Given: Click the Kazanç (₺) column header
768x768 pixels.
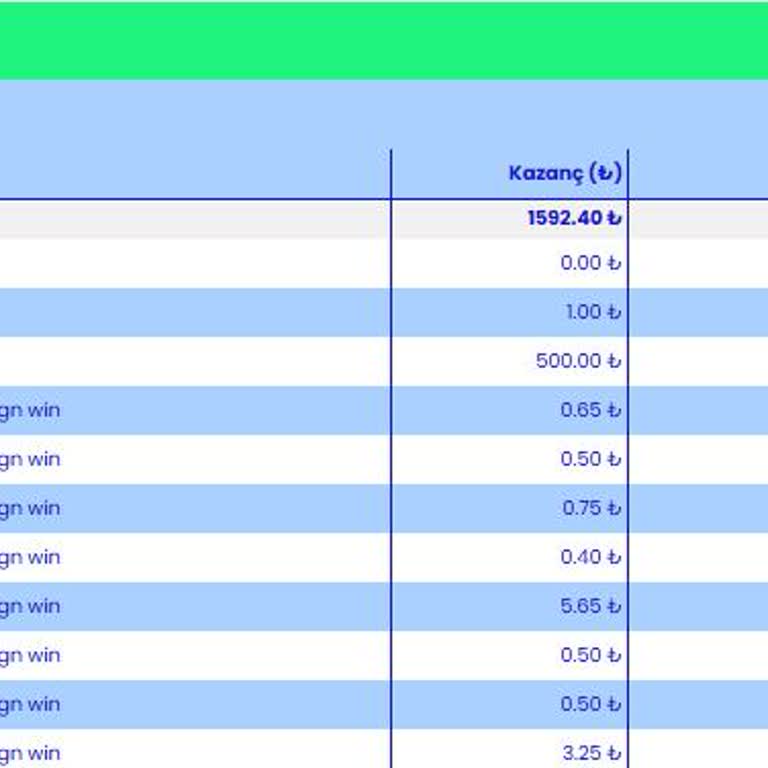Looking at the screenshot, I should pyautogui.click(x=565, y=173).
